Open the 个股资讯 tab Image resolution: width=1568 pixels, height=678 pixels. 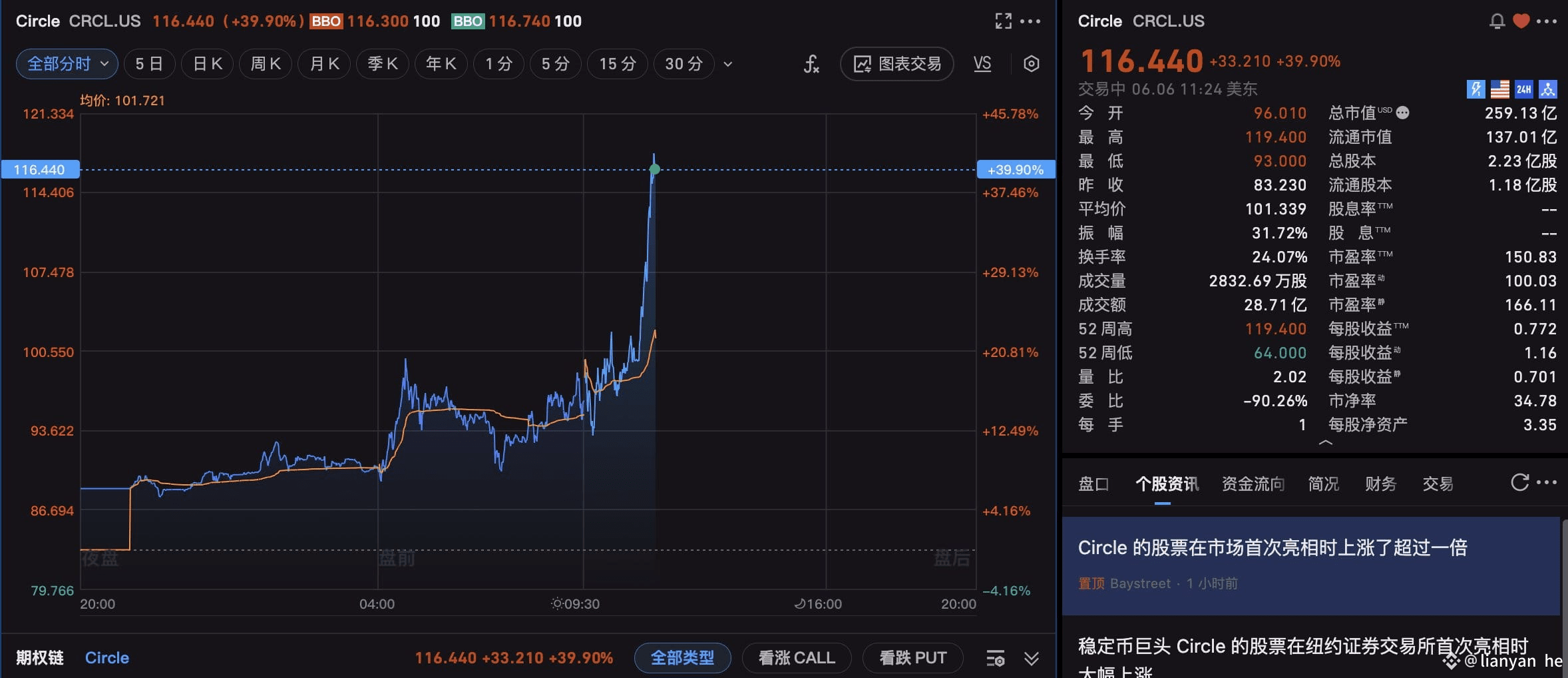[x=1167, y=484]
